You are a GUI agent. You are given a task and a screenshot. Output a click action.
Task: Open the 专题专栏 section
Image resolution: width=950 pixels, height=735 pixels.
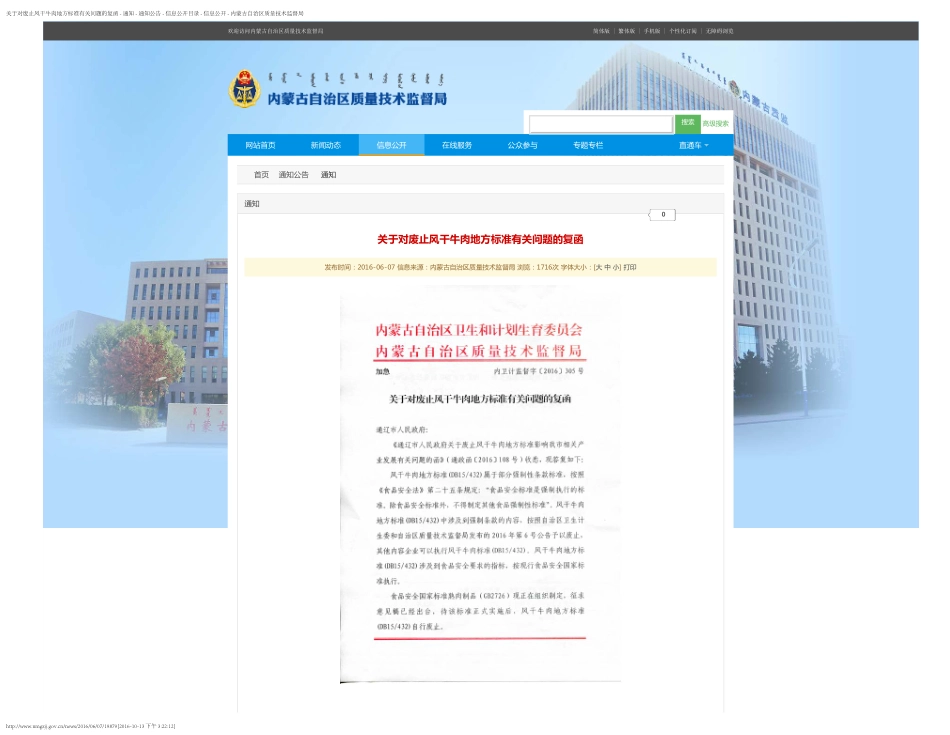pos(587,144)
